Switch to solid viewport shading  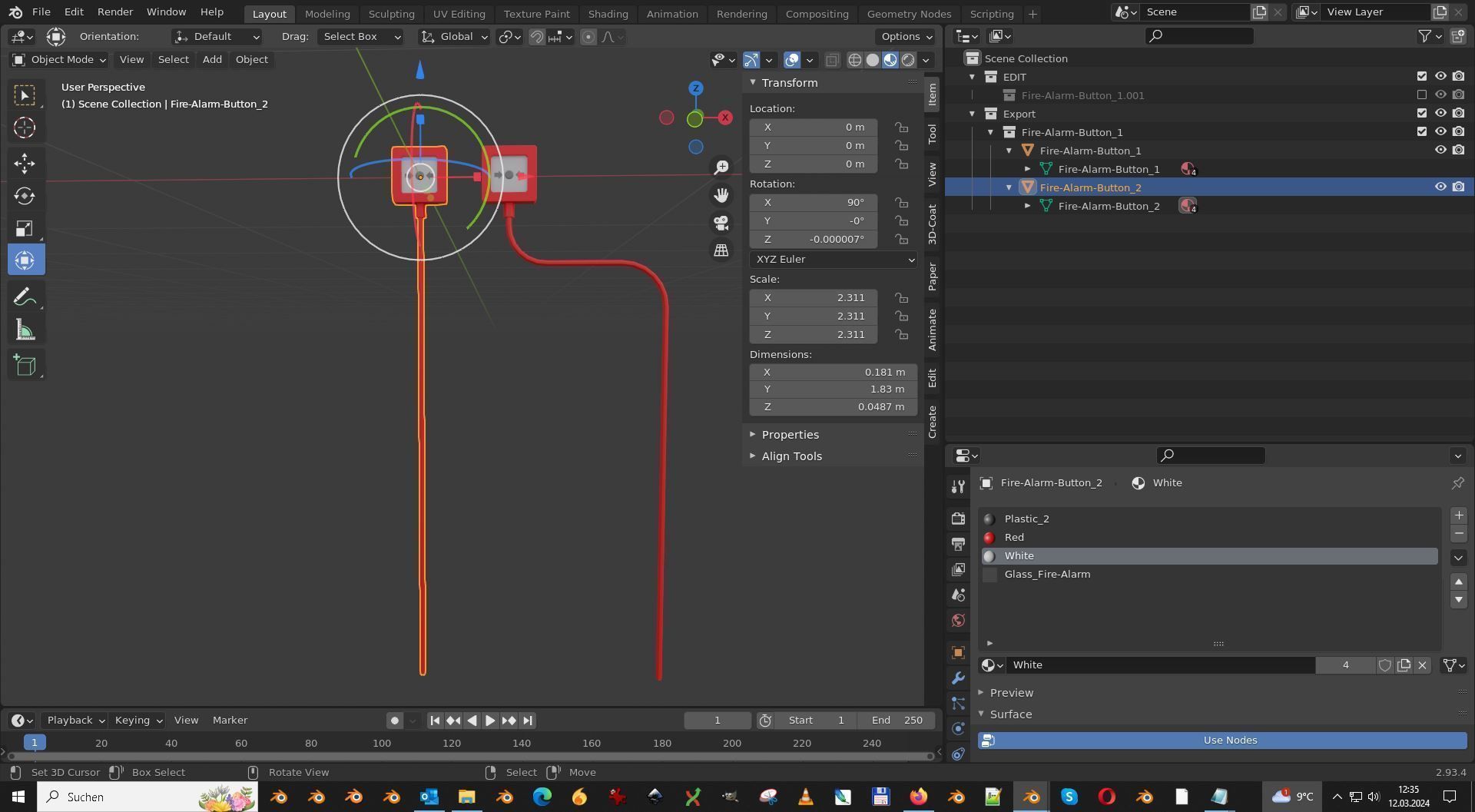click(873, 60)
